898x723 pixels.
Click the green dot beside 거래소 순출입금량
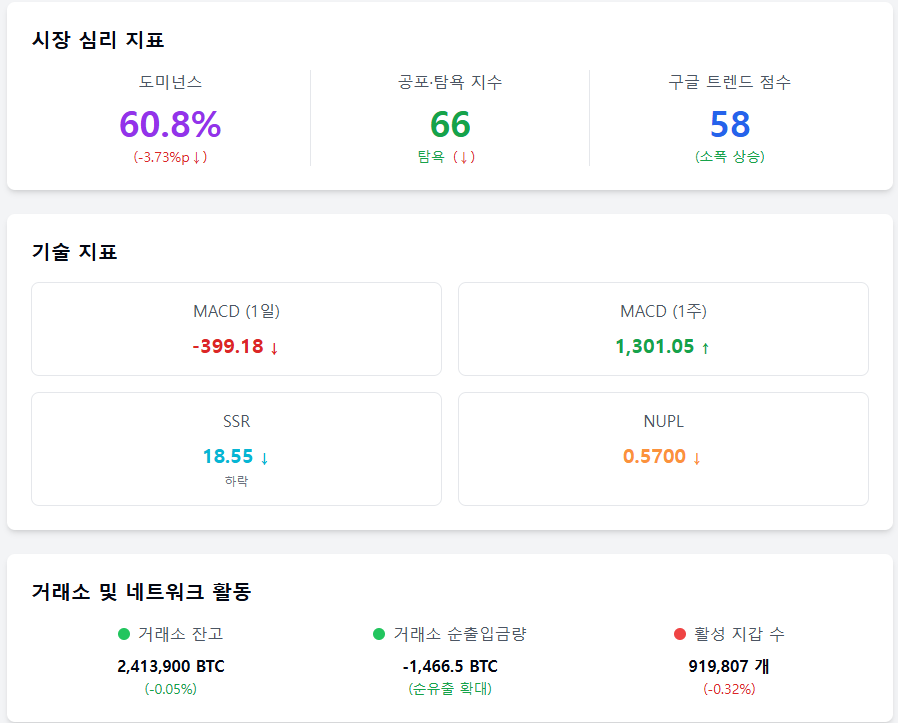(379, 634)
